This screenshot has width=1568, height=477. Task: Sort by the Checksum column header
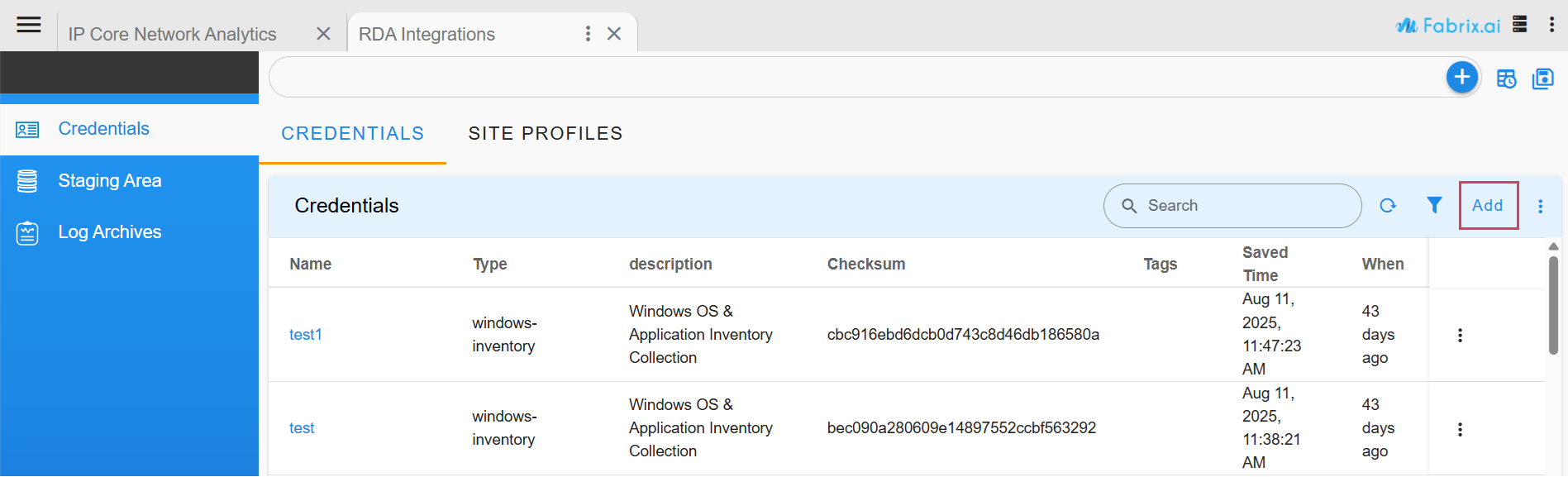(x=866, y=264)
